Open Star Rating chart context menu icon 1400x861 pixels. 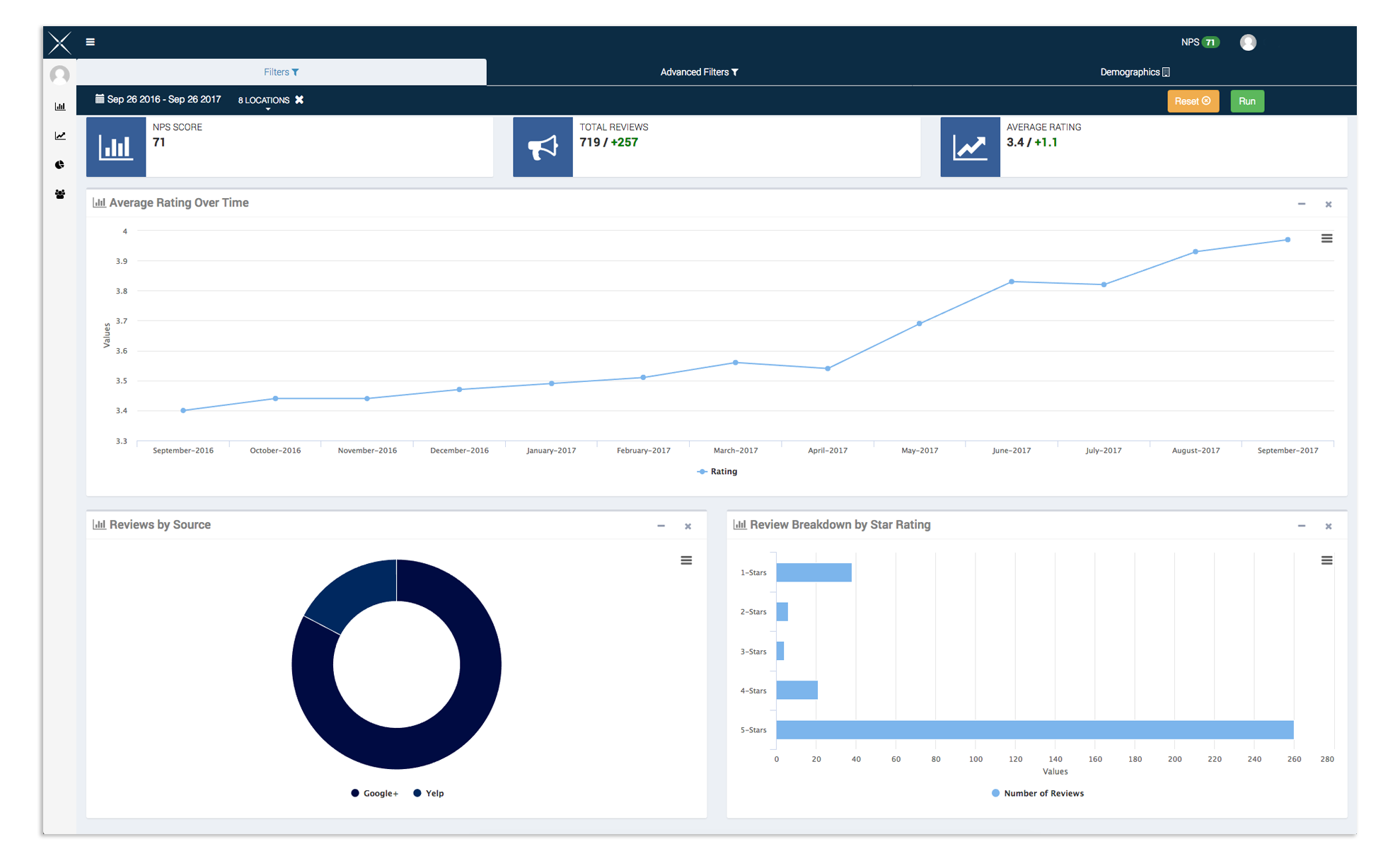pyautogui.click(x=1326, y=560)
